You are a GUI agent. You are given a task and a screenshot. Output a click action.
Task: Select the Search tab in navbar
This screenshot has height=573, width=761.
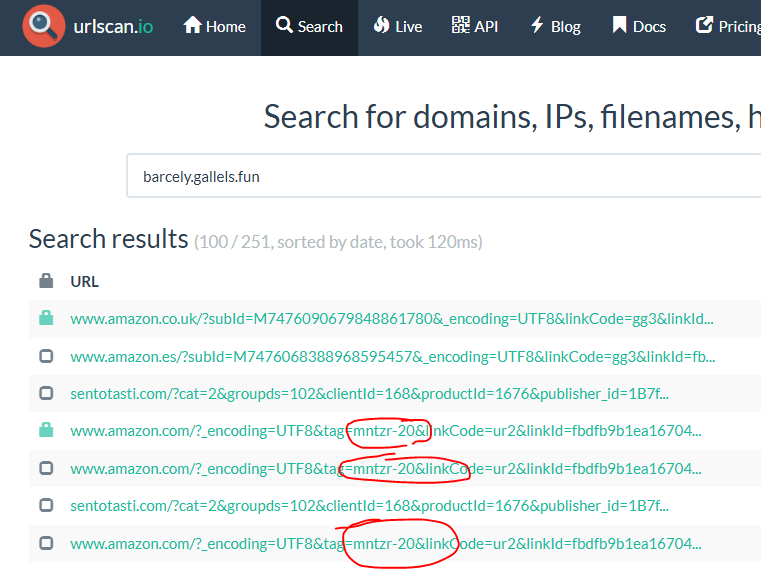pyautogui.click(x=309, y=27)
